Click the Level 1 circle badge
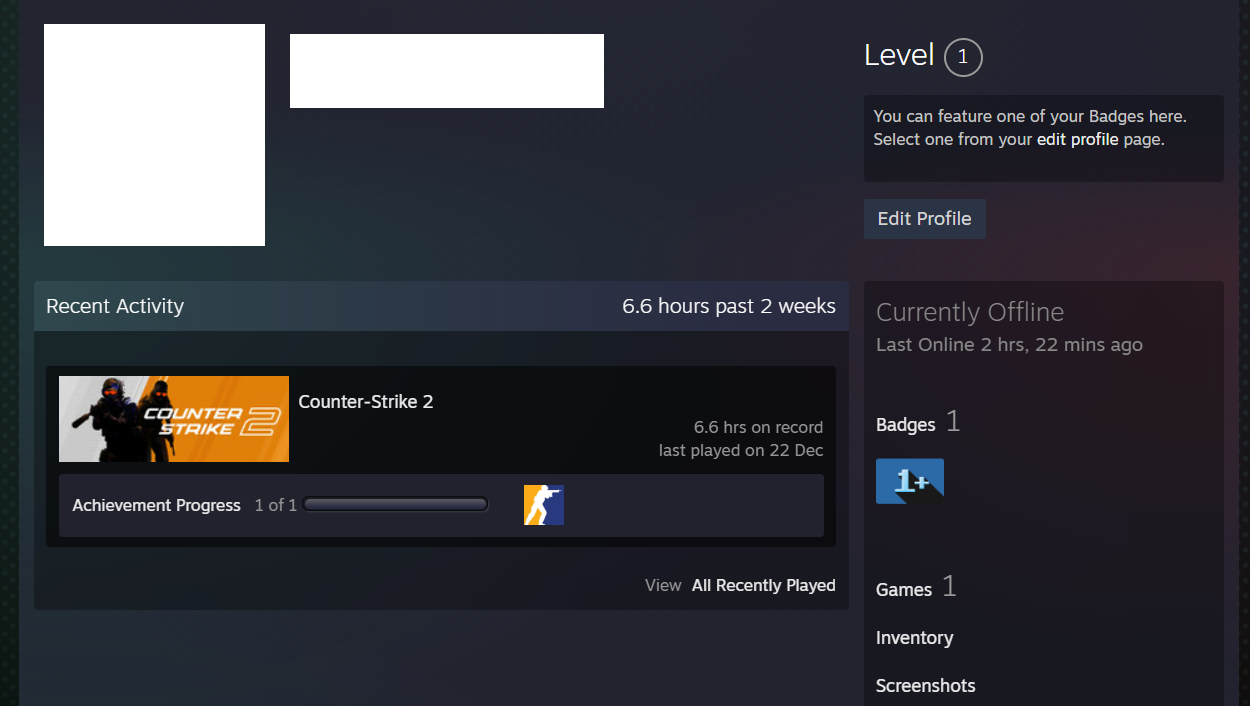 point(962,57)
